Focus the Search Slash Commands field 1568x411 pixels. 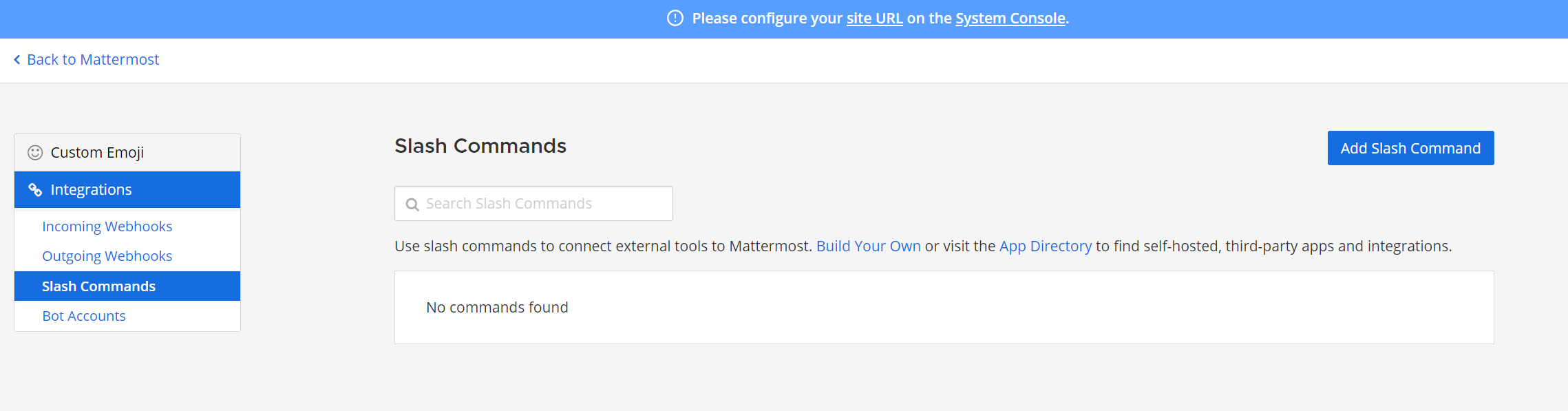click(533, 204)
